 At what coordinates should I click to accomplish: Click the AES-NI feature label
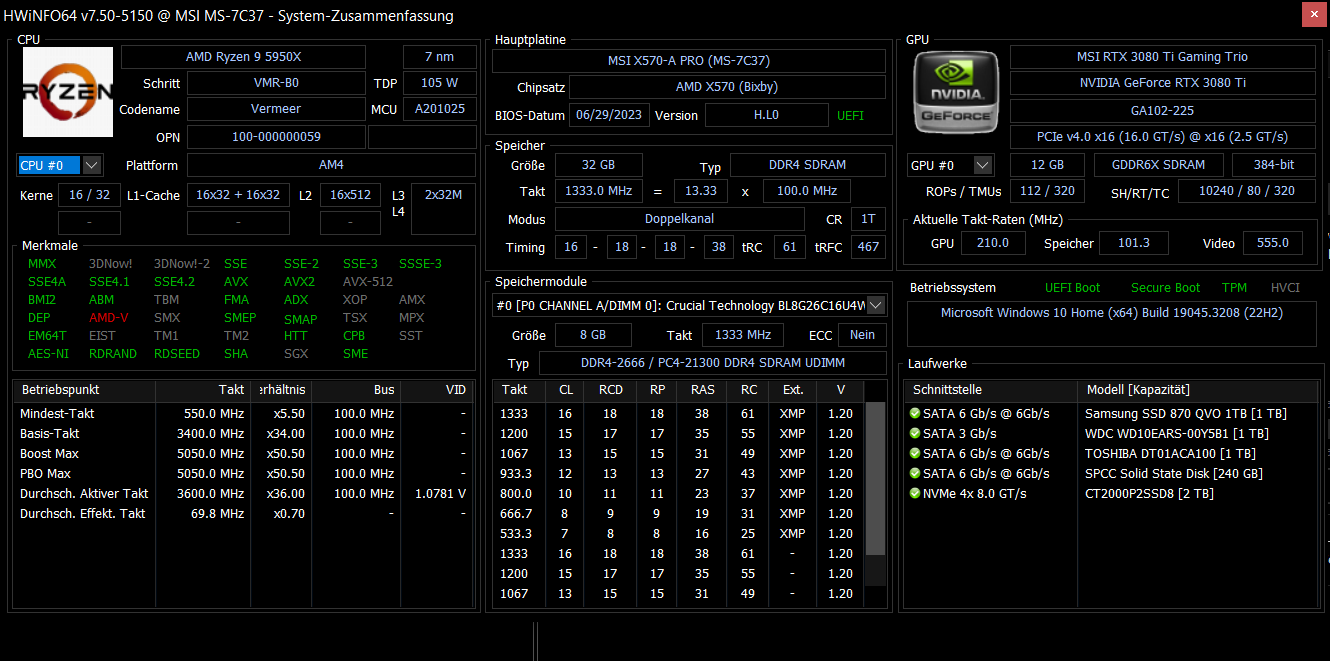pyautogui.click(x=48, y=354)
